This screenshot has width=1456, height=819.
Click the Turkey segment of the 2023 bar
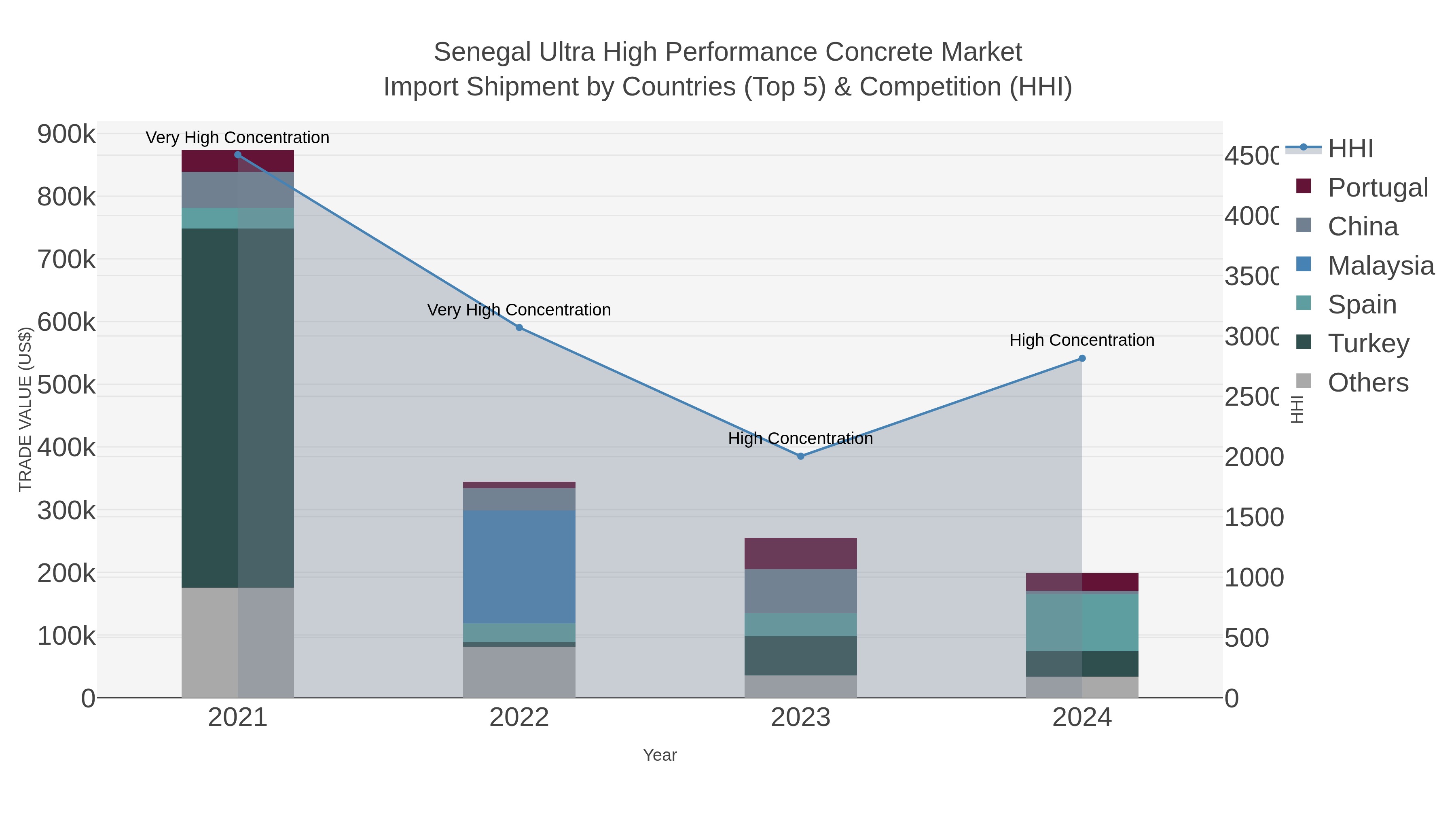click(800, 656)
